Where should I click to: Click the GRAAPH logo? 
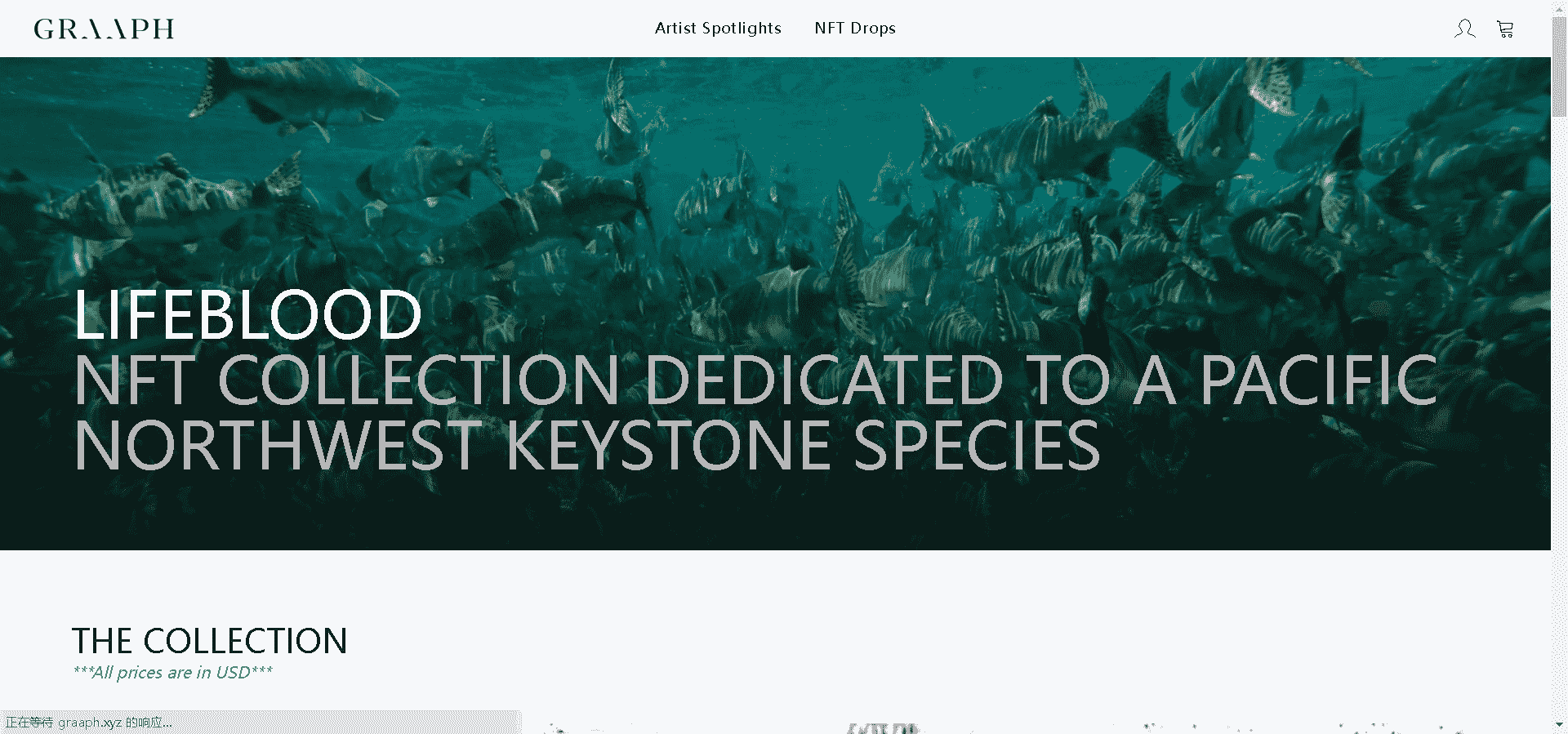[x=104, y=29]
